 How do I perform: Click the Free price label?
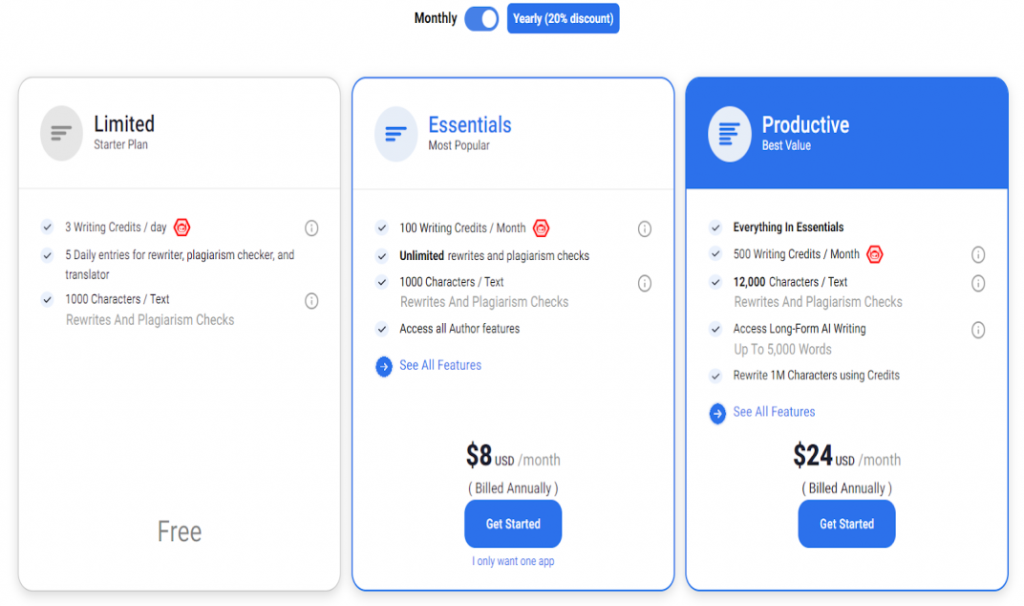click(x=180, y=531)
